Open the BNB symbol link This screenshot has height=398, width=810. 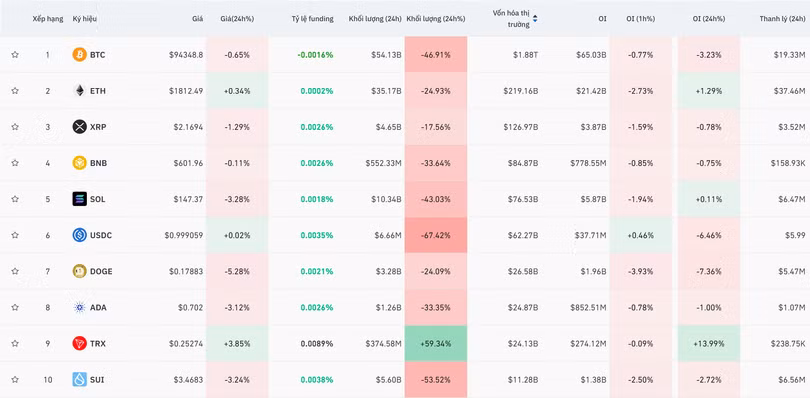tap(98, 163)
